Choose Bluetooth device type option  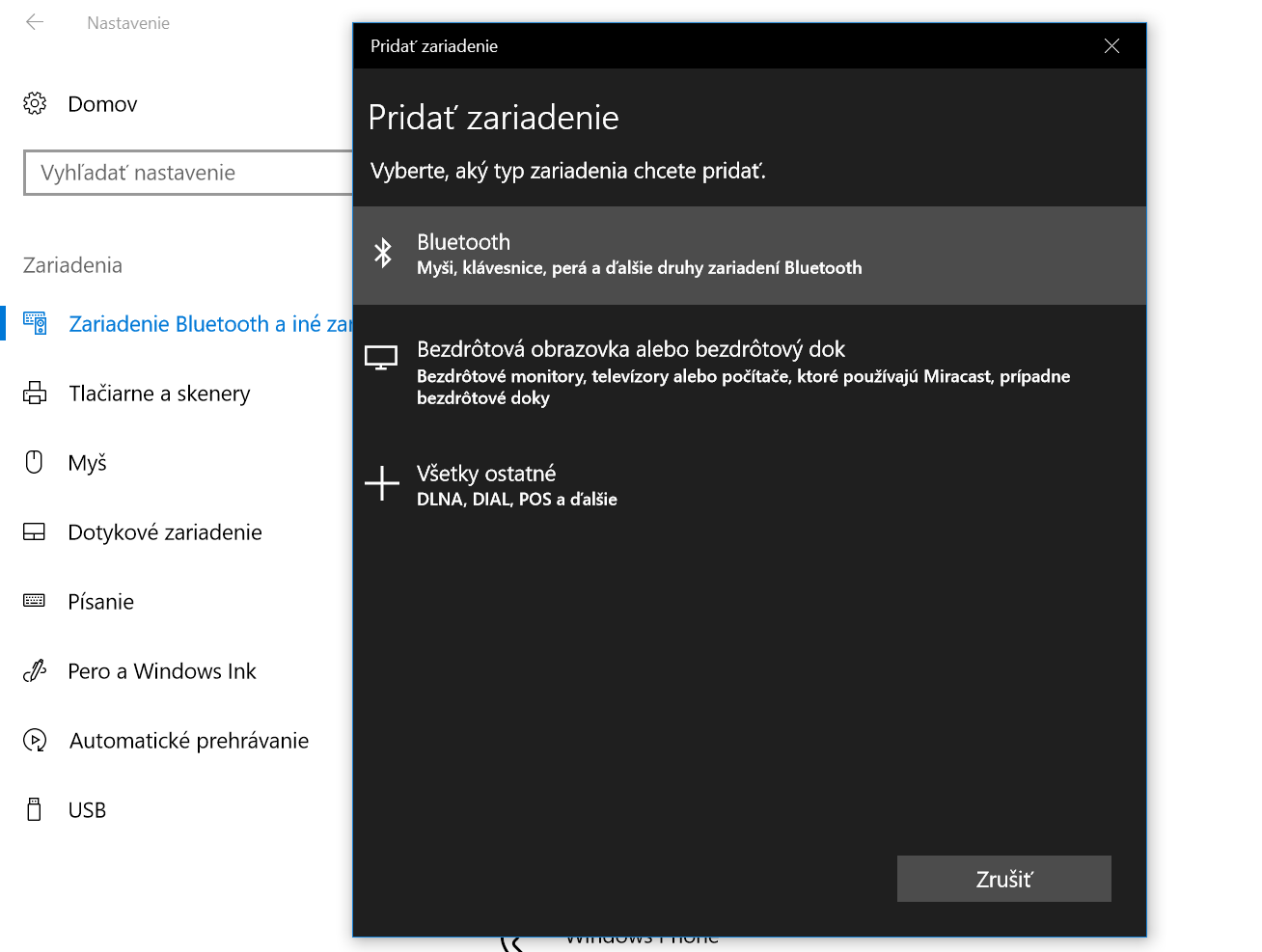(x=750, y=256)
